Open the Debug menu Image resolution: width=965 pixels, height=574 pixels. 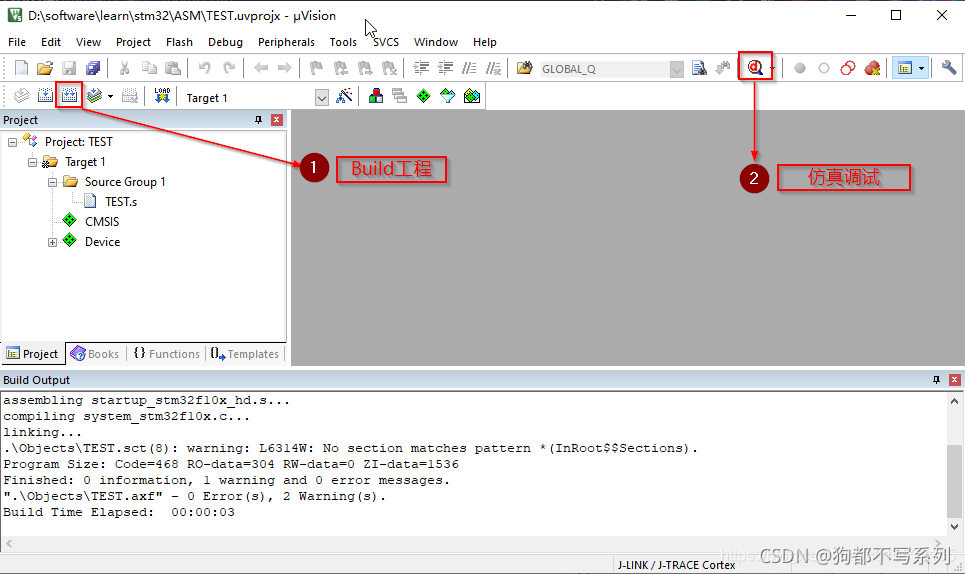click(225, 42)
